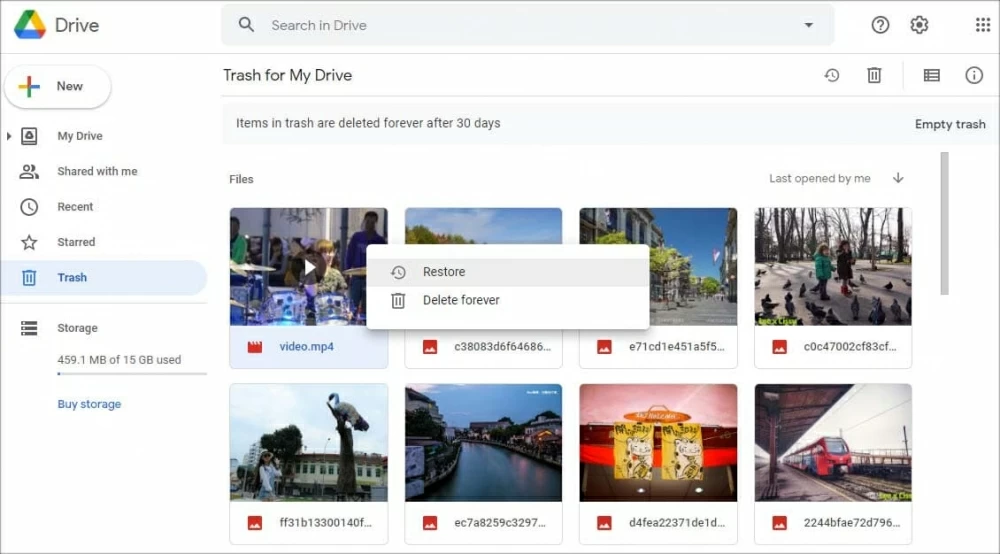
Task: Open Settings gear icon
Action: pos(919,25)
